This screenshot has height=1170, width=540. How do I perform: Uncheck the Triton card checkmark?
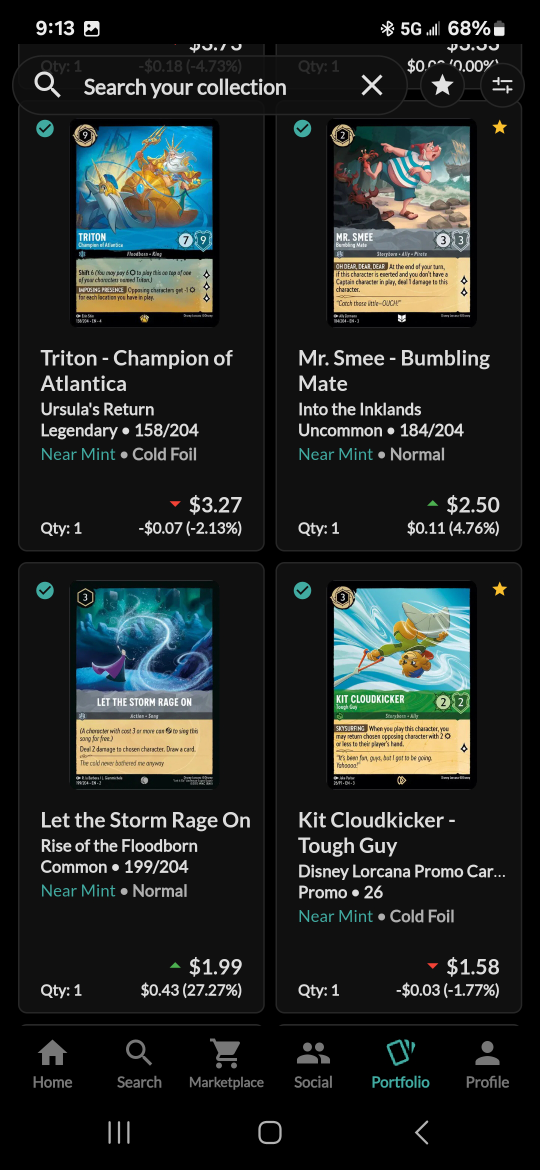[45, 128]
